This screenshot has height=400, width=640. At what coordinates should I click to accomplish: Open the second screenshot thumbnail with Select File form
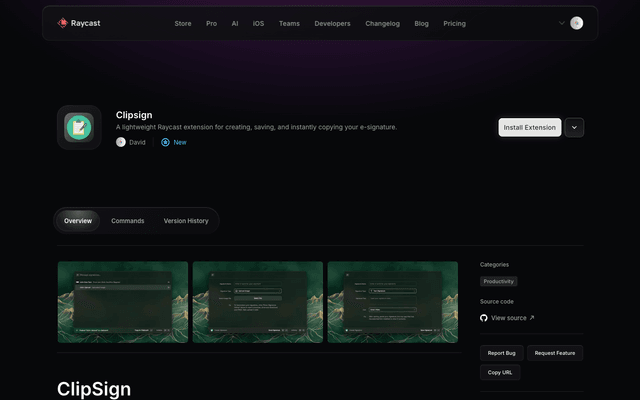258,302
